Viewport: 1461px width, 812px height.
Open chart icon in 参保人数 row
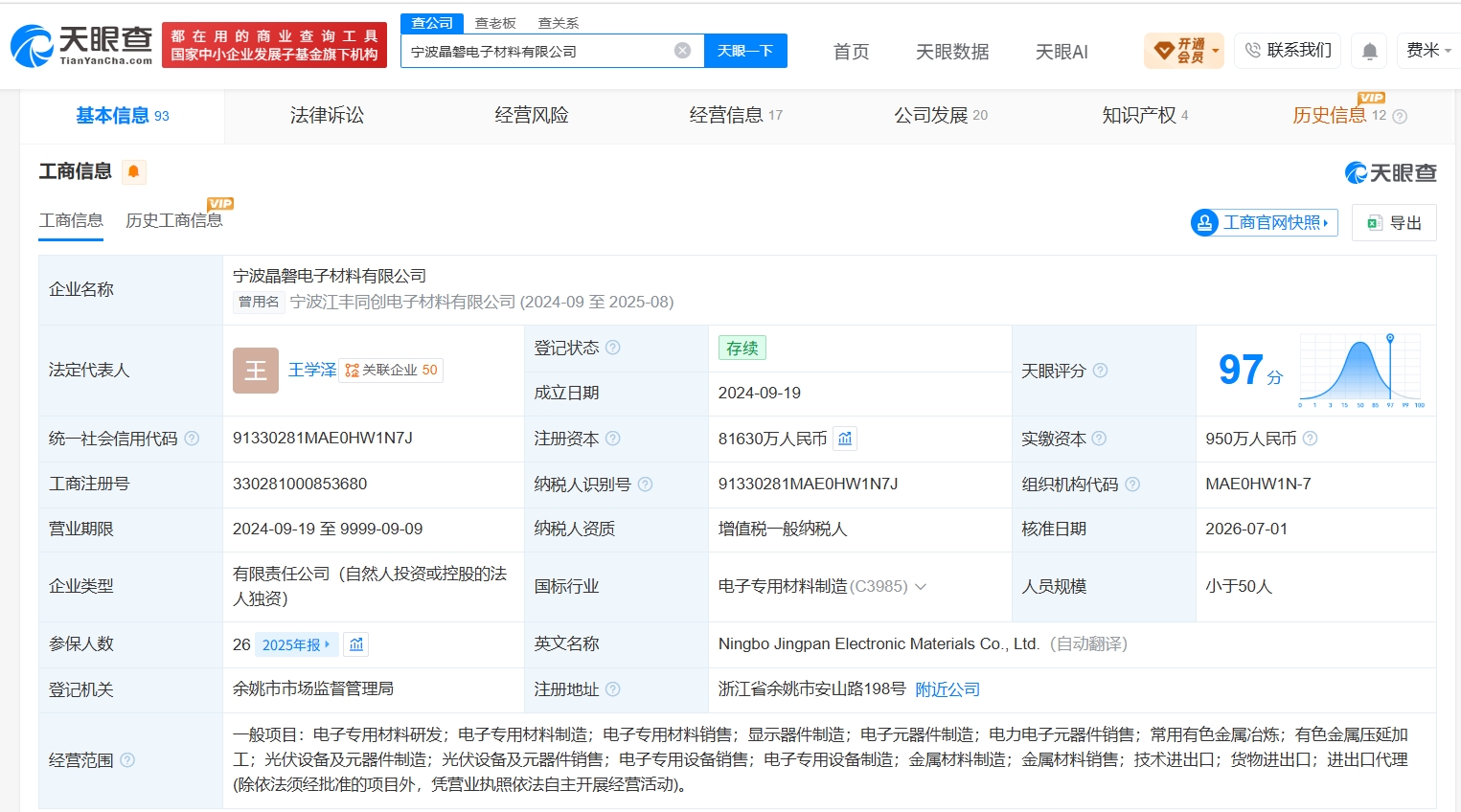pos(356,644)
